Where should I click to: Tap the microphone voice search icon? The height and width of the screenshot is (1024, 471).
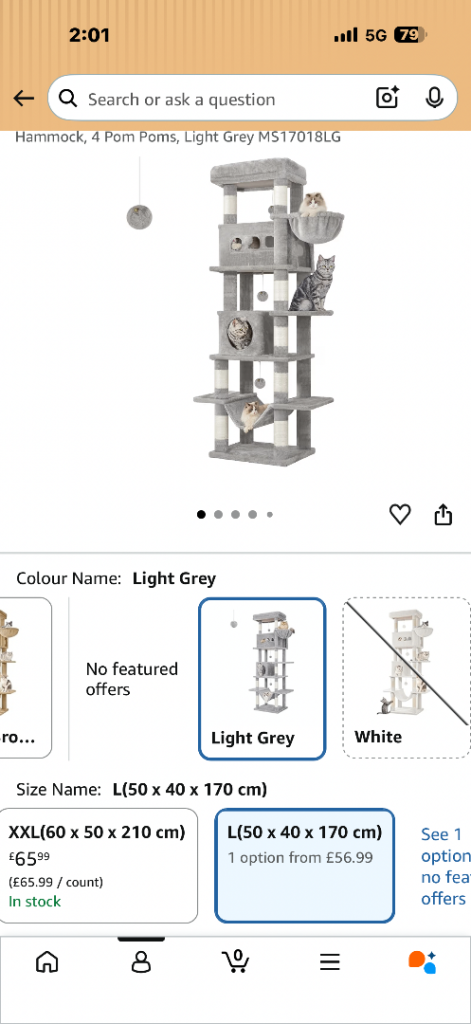tap(434, 98)
